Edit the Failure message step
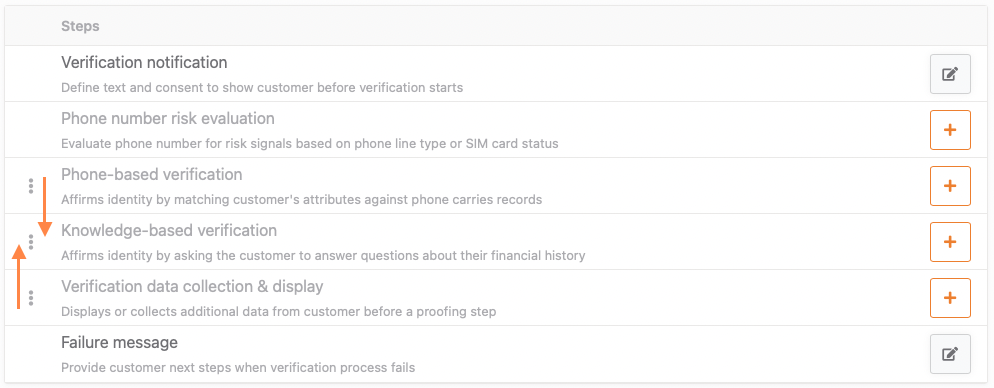 click(950, 354)
